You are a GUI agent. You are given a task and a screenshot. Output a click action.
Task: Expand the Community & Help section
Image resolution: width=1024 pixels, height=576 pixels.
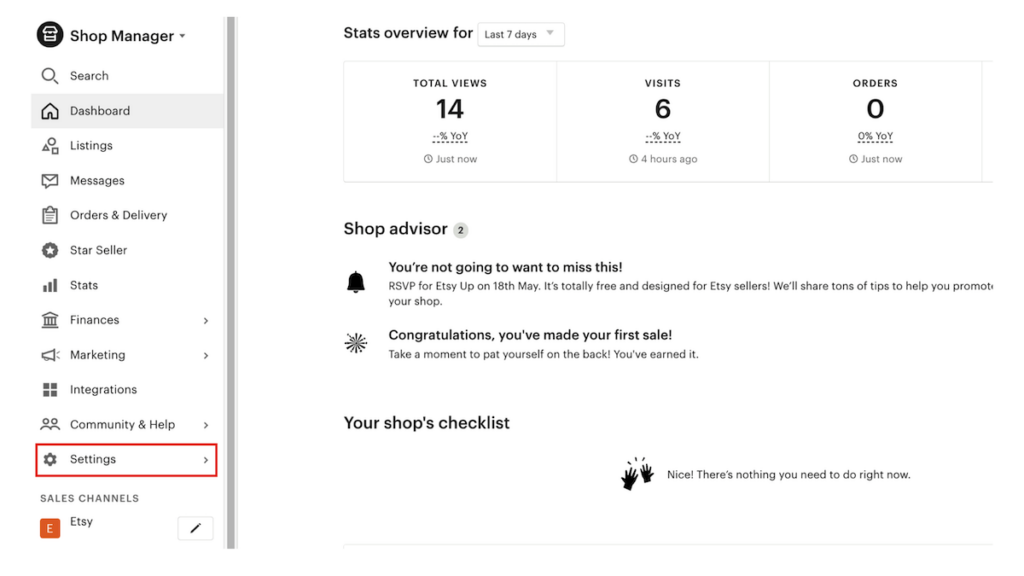206,424
